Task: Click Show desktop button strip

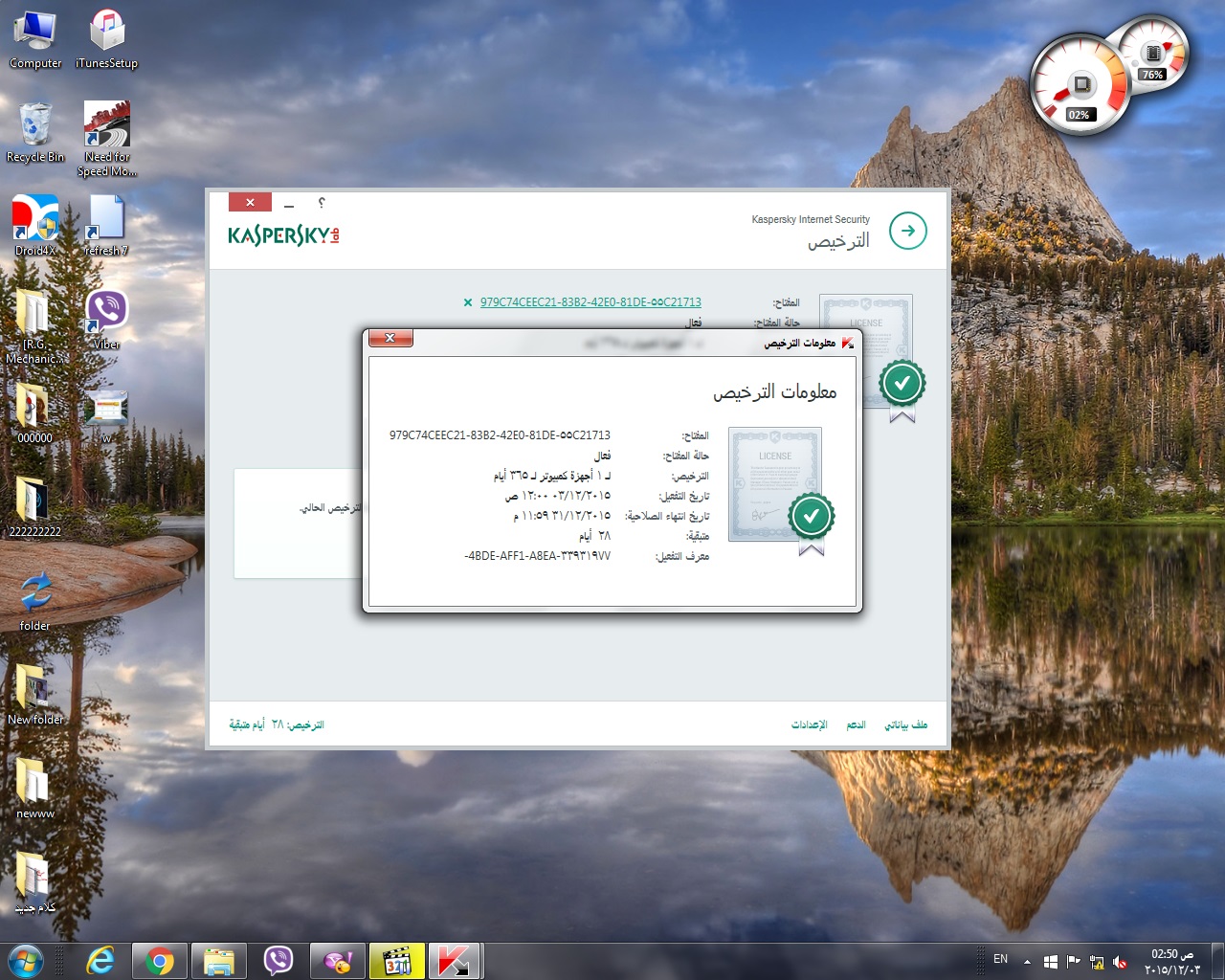Action: [1218, 961]
